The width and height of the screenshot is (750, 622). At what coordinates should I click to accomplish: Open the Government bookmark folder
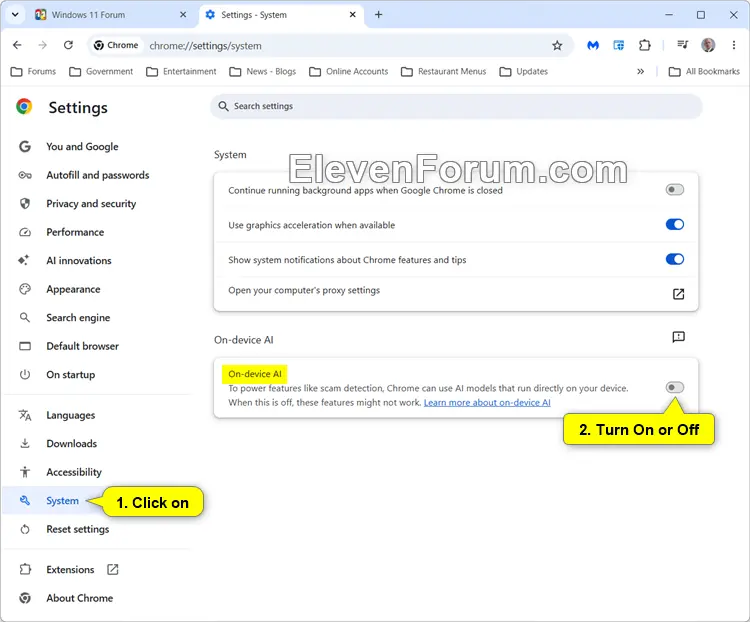(101, 72)
